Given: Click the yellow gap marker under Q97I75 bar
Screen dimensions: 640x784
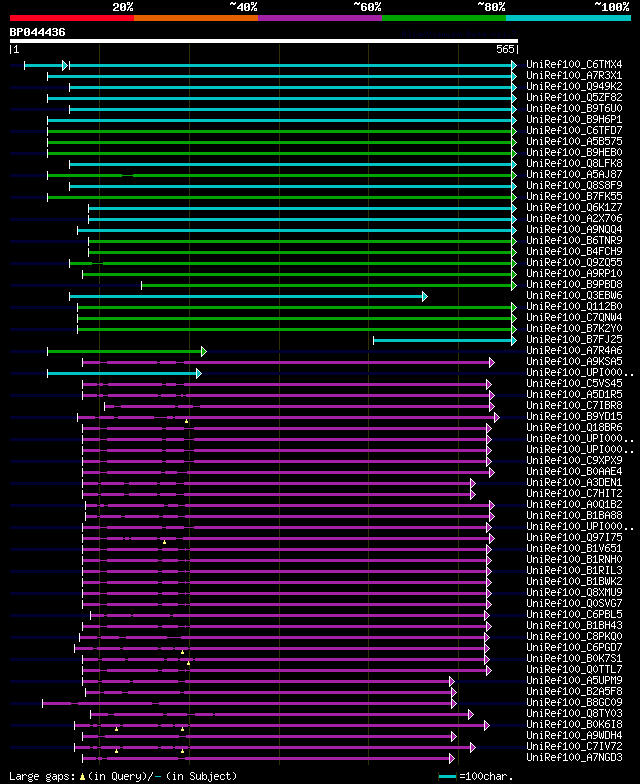Looking at the screenshot, I should pos(164,542).
